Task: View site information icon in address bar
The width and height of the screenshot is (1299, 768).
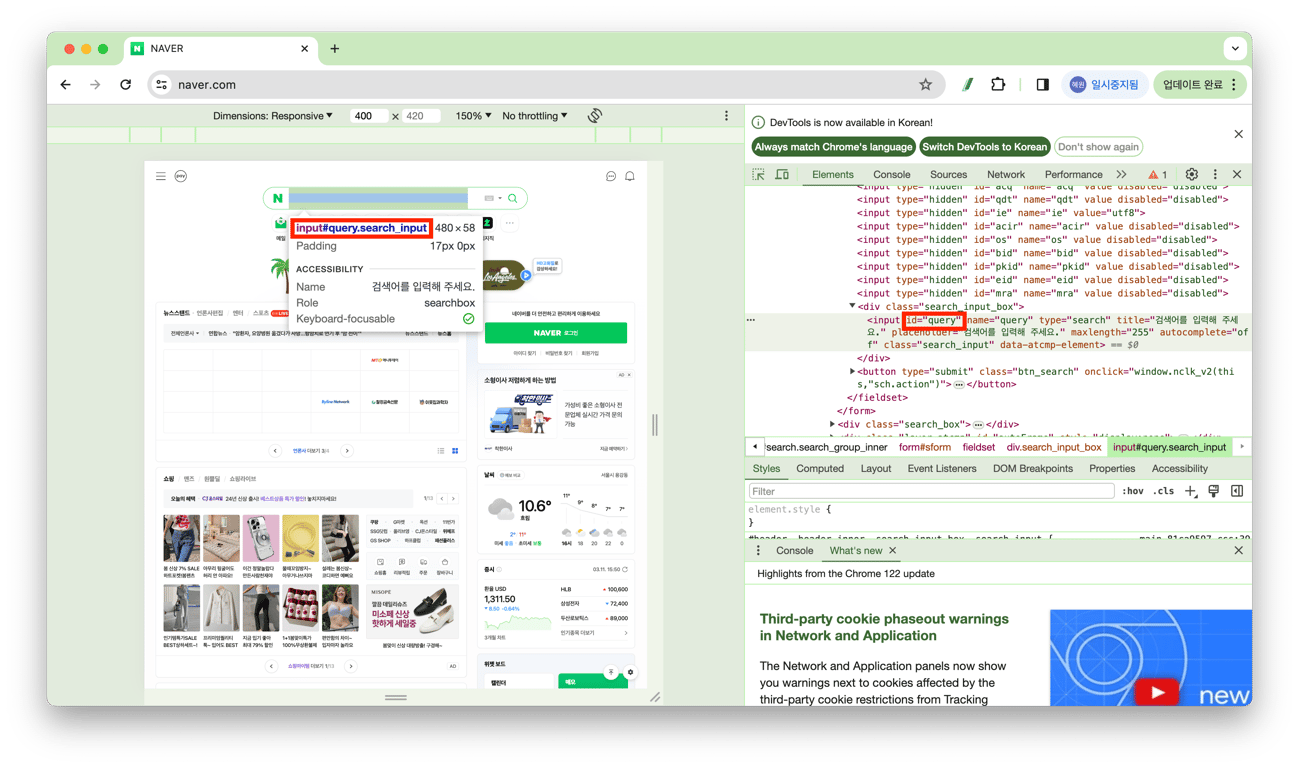Action: 162,85
